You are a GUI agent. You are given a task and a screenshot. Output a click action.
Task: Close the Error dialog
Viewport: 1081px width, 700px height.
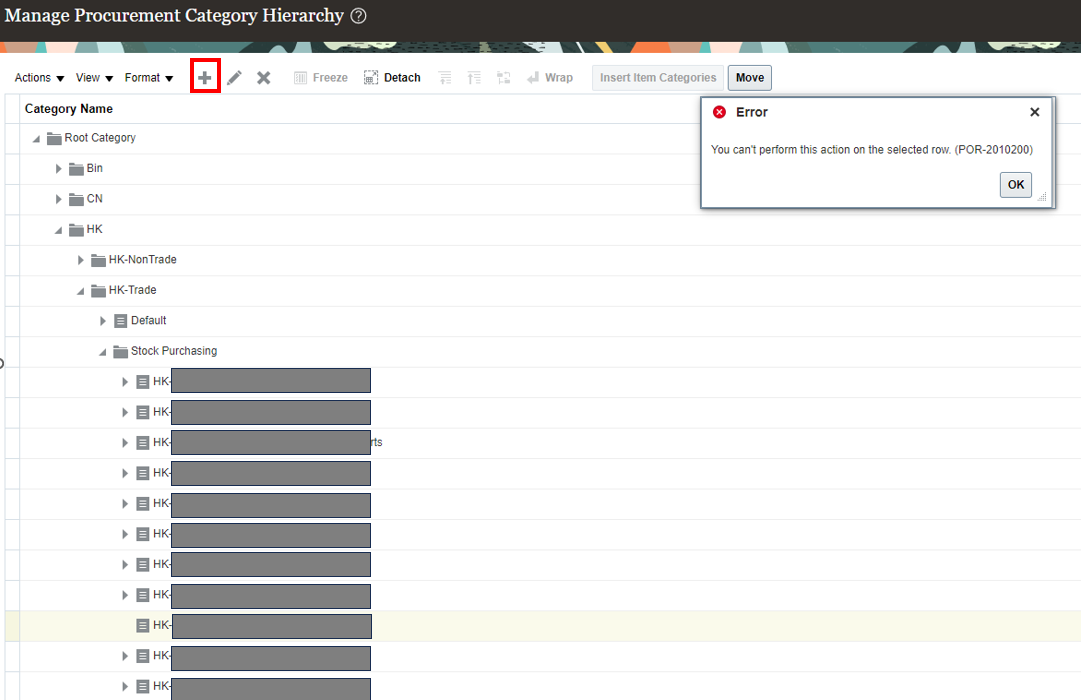pyautogui.click(x=1034, y=112)
